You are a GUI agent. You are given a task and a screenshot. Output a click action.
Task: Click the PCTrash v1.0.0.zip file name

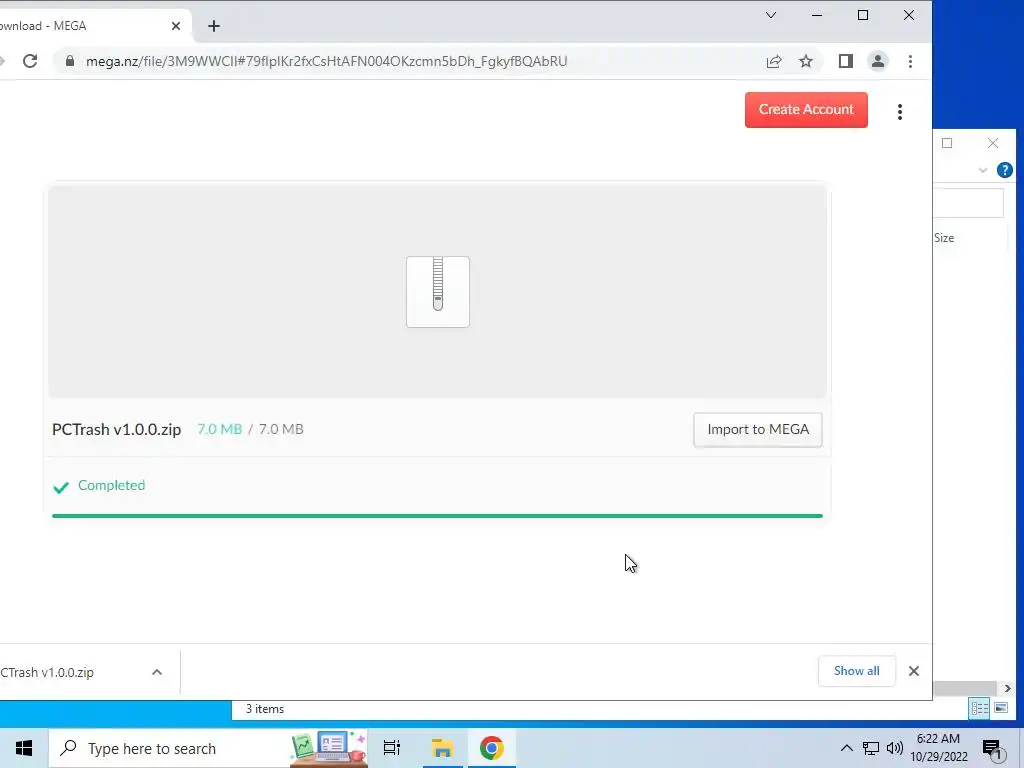(x=116, y=430)
